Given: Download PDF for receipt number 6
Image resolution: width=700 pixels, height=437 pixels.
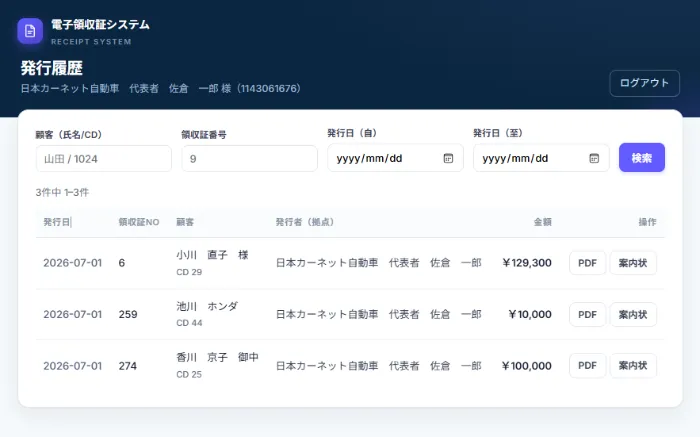Looking at the screenshot, I should pyautogui.click(x=587, y=263).
